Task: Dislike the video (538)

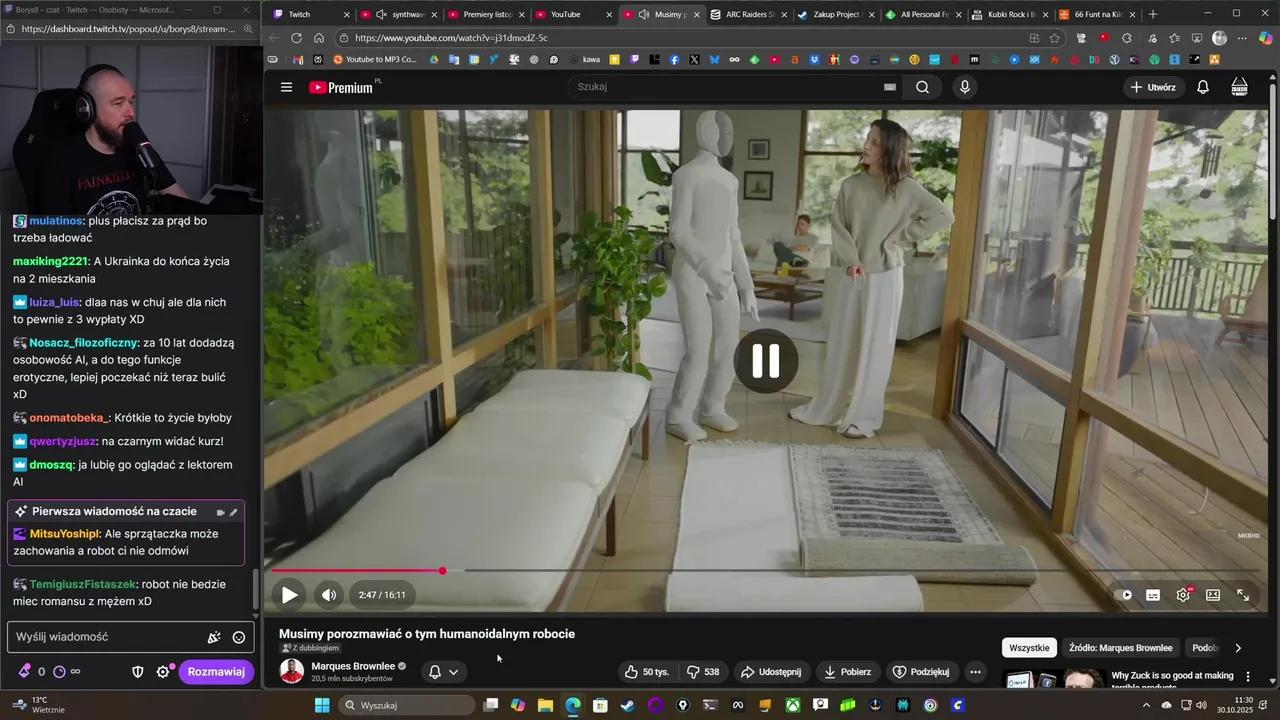Action: point(703,672)
